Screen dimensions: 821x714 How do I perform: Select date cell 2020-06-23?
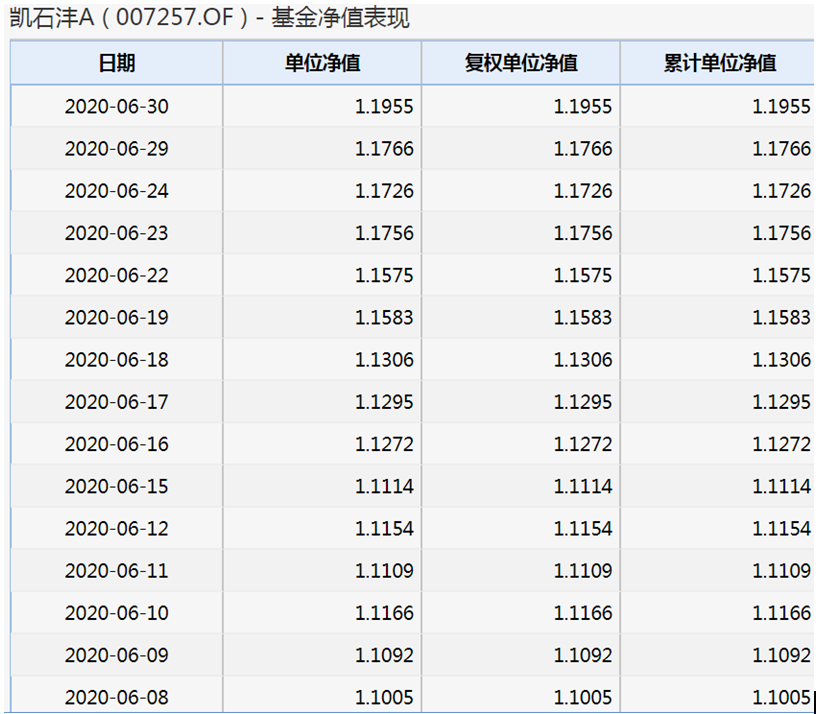tap(117, 233)
